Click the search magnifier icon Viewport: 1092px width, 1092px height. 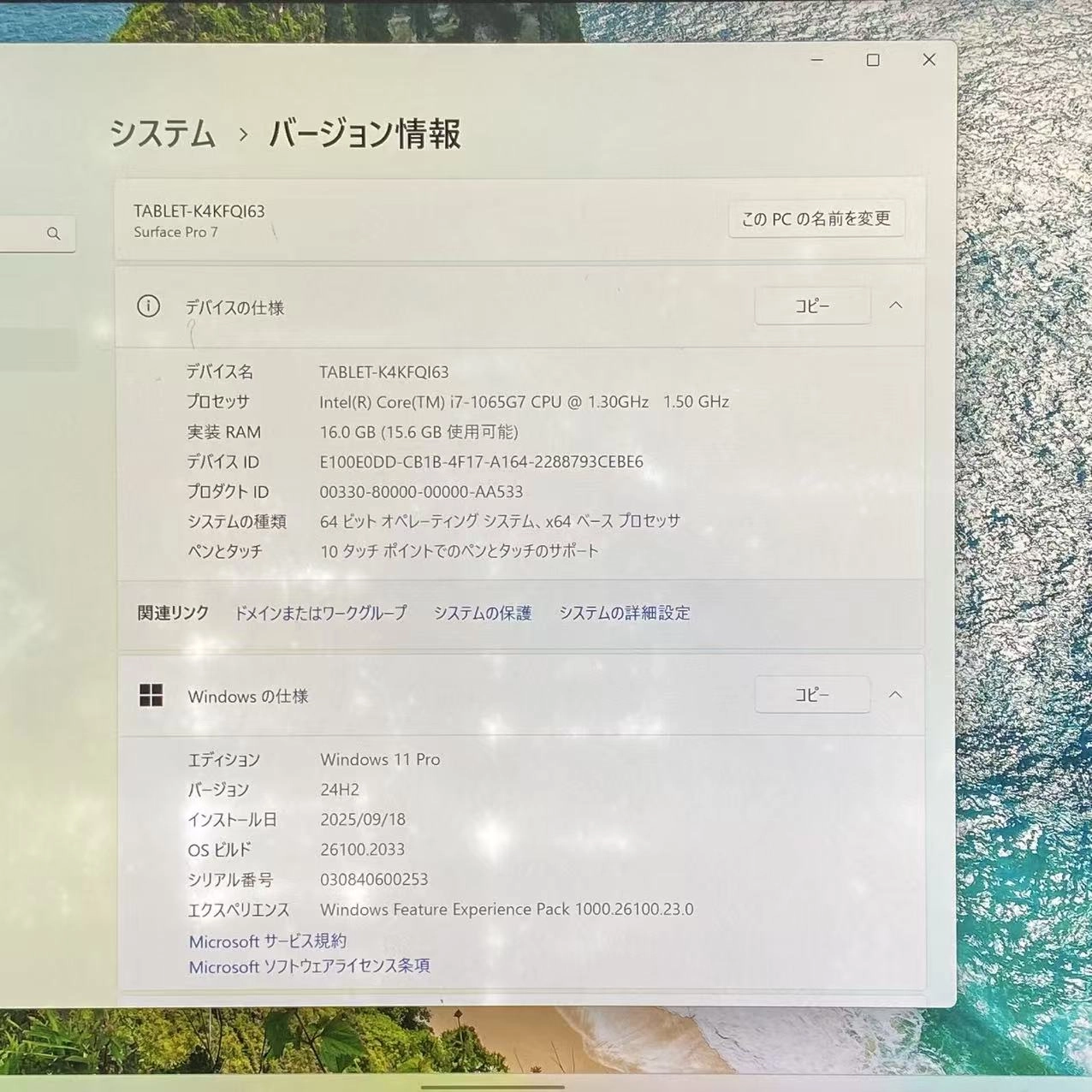tap(54, 233)
